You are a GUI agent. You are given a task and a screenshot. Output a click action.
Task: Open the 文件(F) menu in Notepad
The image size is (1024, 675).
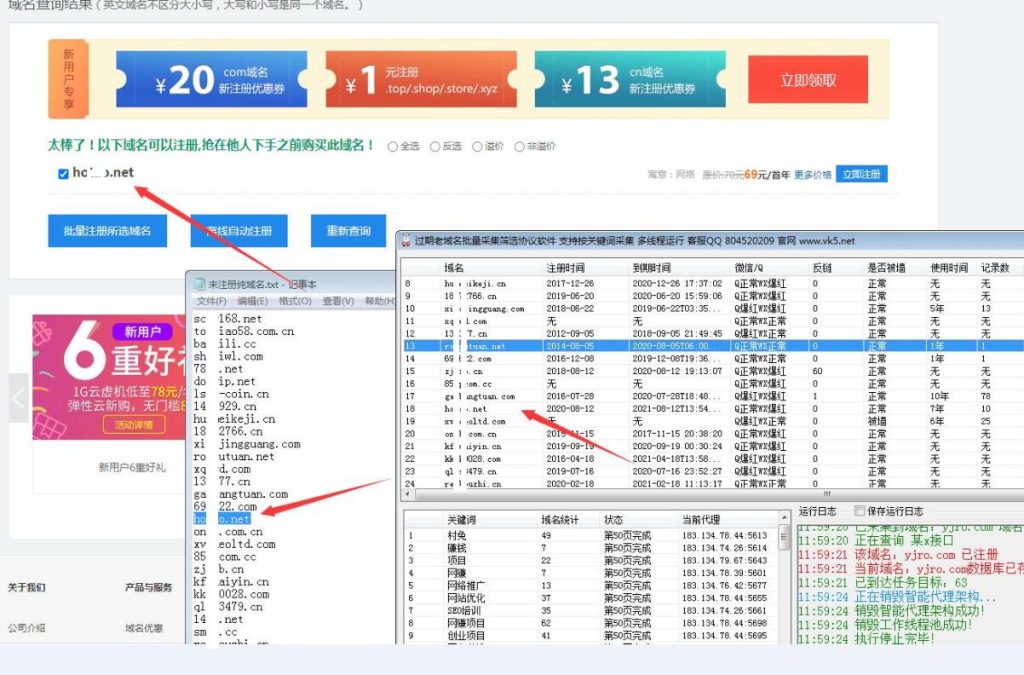[211, 301]
